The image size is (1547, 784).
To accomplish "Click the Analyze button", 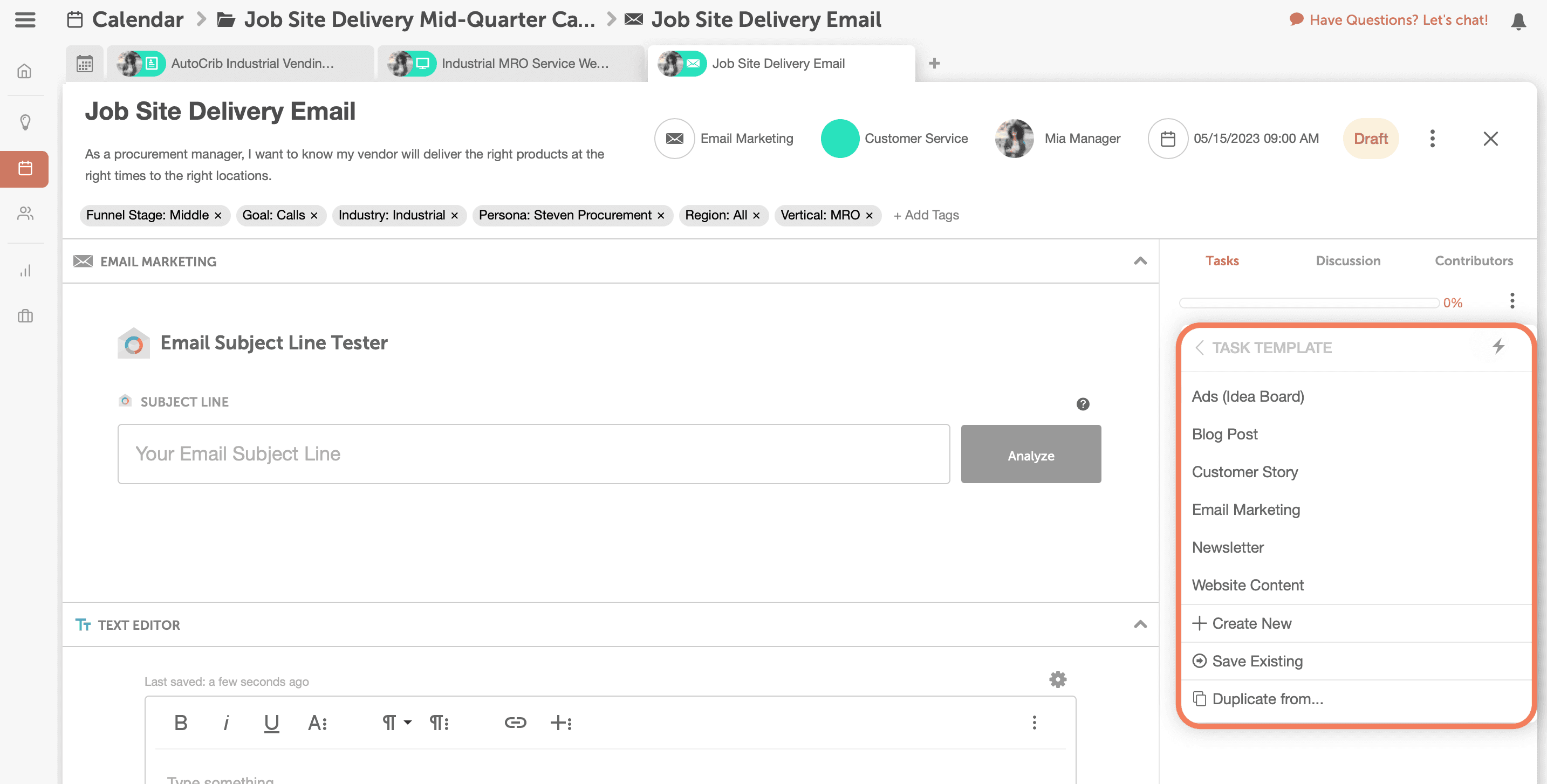I will coord(1031,455).
